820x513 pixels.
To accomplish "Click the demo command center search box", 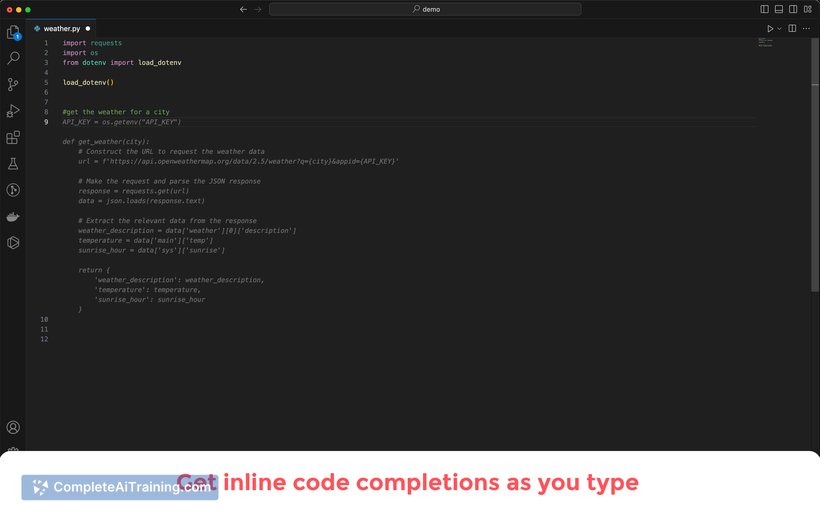I will [x=425, y=9].
